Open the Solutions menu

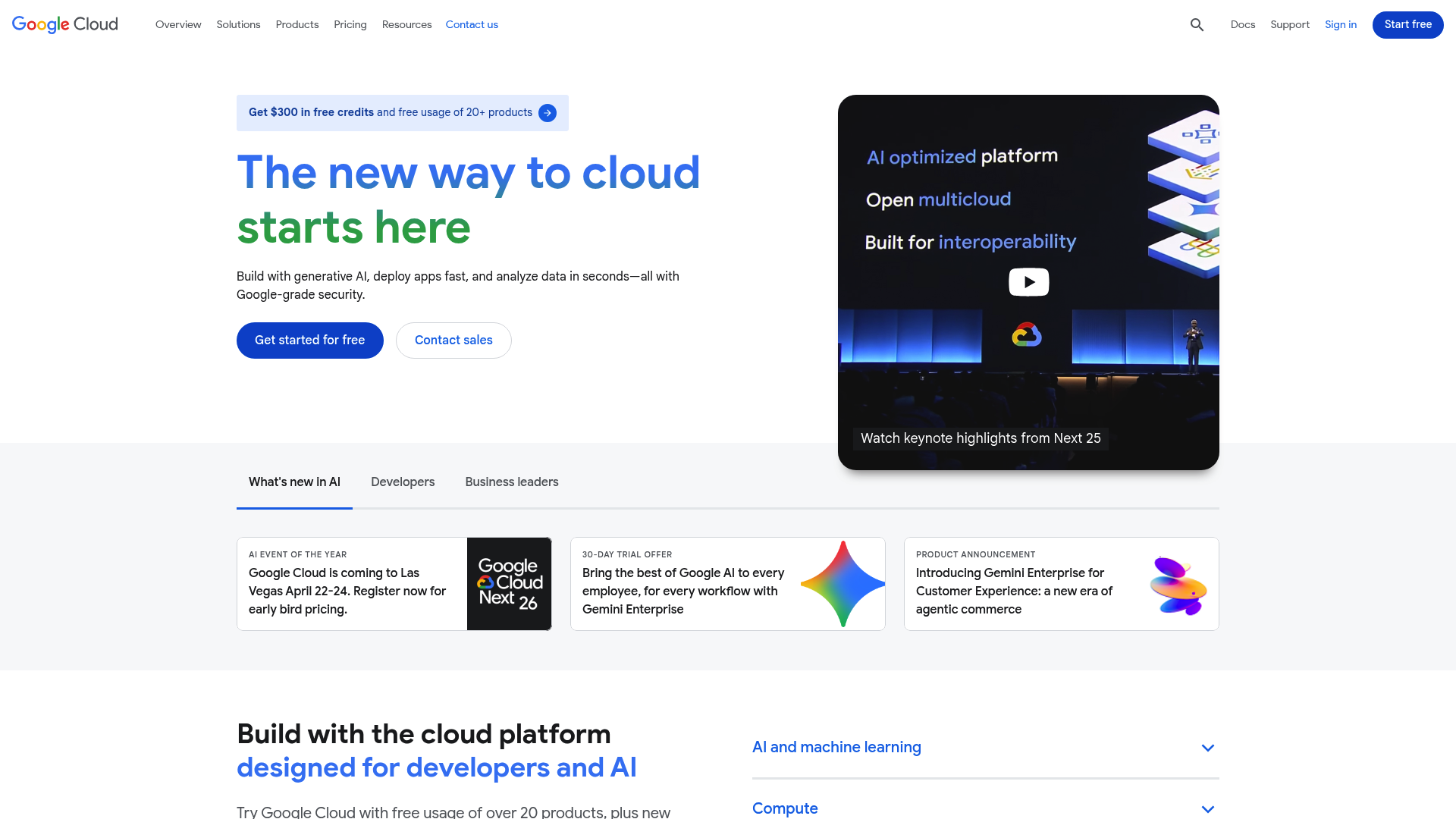238,24
